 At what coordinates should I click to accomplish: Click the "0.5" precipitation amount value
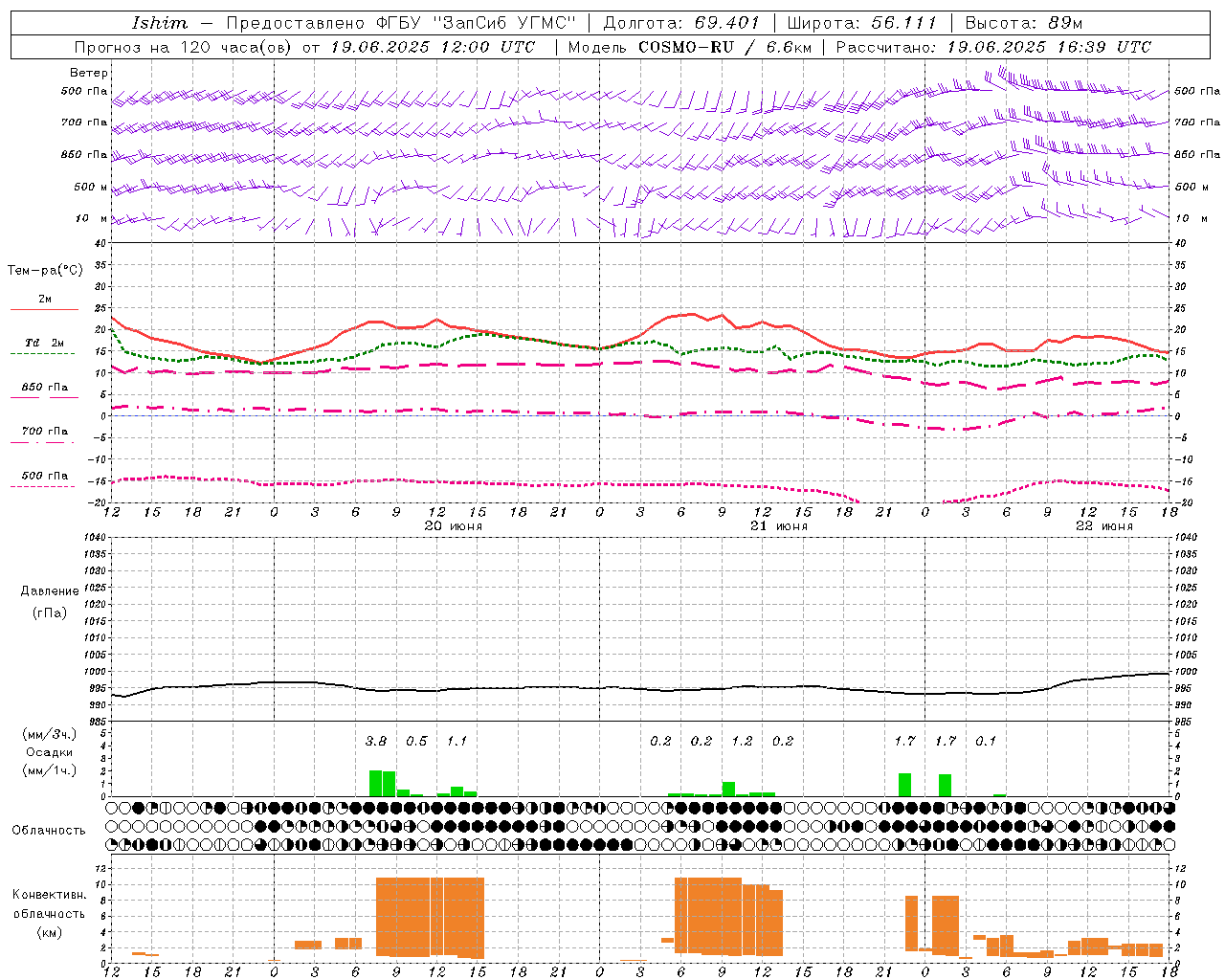[416, 741]
